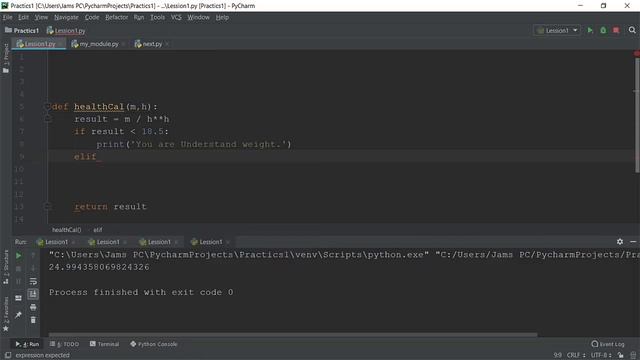Viewport: 640px width, 360px height.
Task: Open Search Everywhere magnifier icon
Action: tap(632, 30)
